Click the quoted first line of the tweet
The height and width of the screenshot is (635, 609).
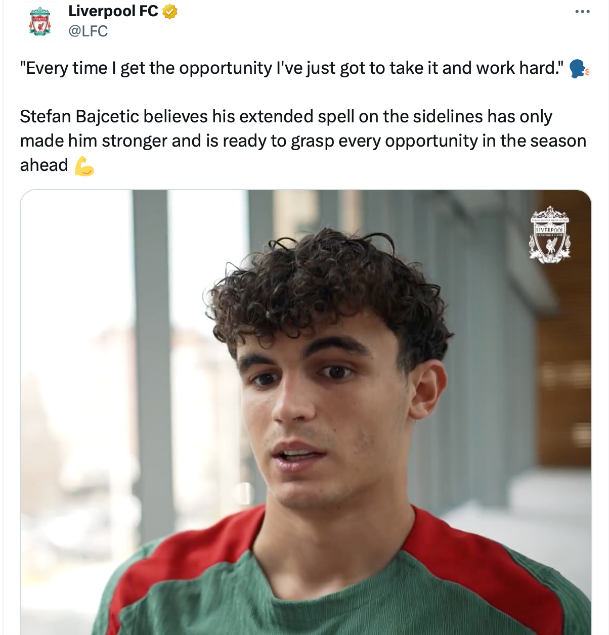[290, 69]
